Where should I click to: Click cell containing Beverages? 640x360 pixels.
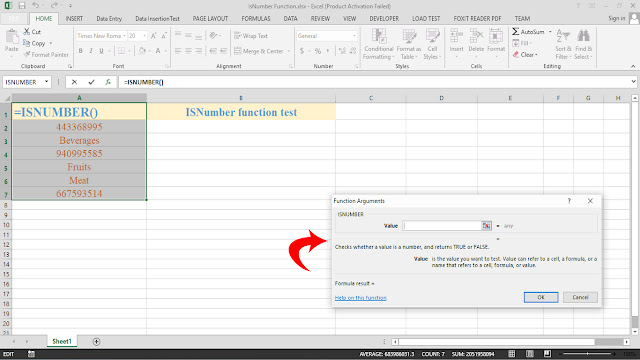point(79,140)
